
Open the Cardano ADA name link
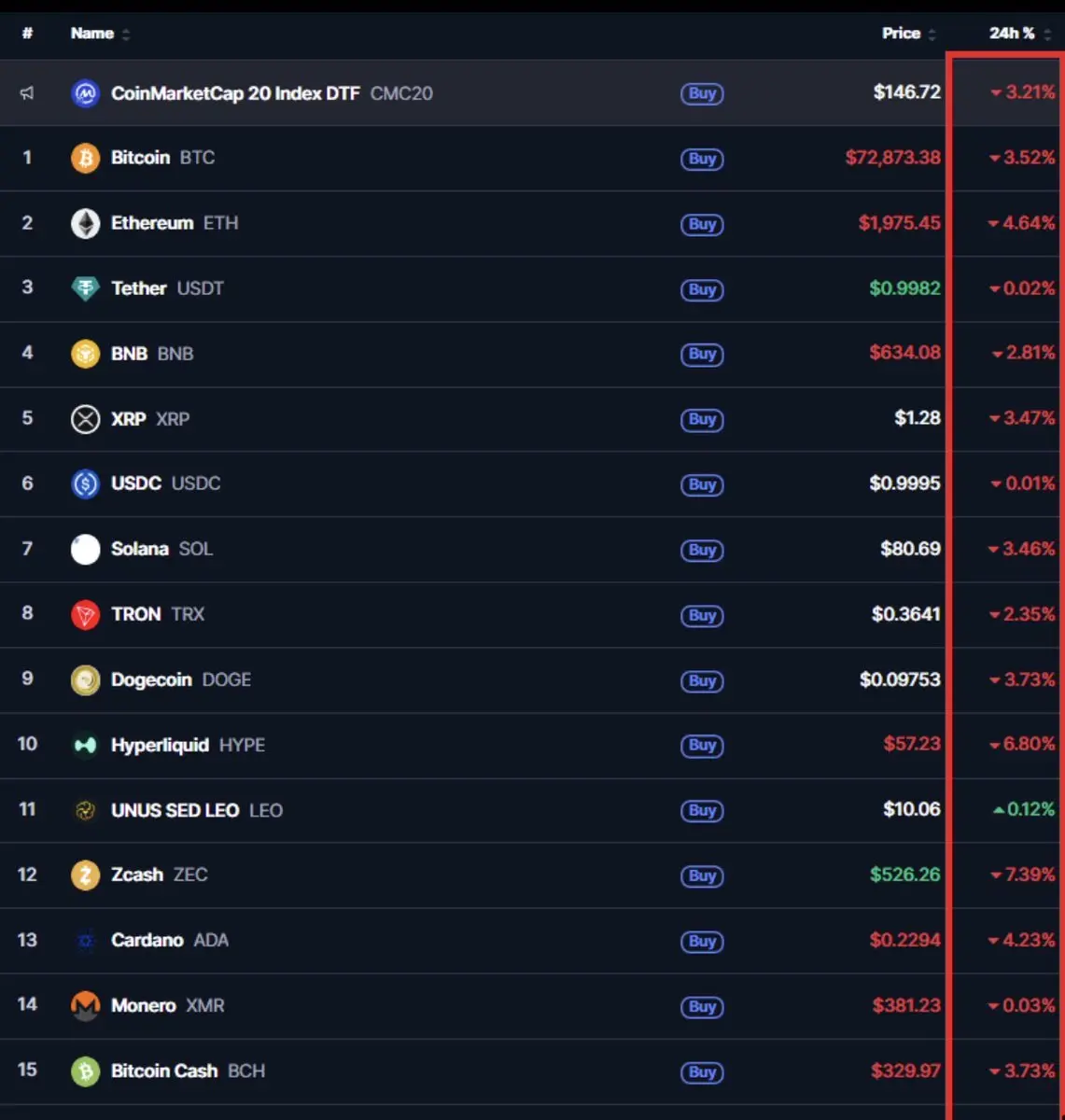pyautogui.click(x=169, y=940)
